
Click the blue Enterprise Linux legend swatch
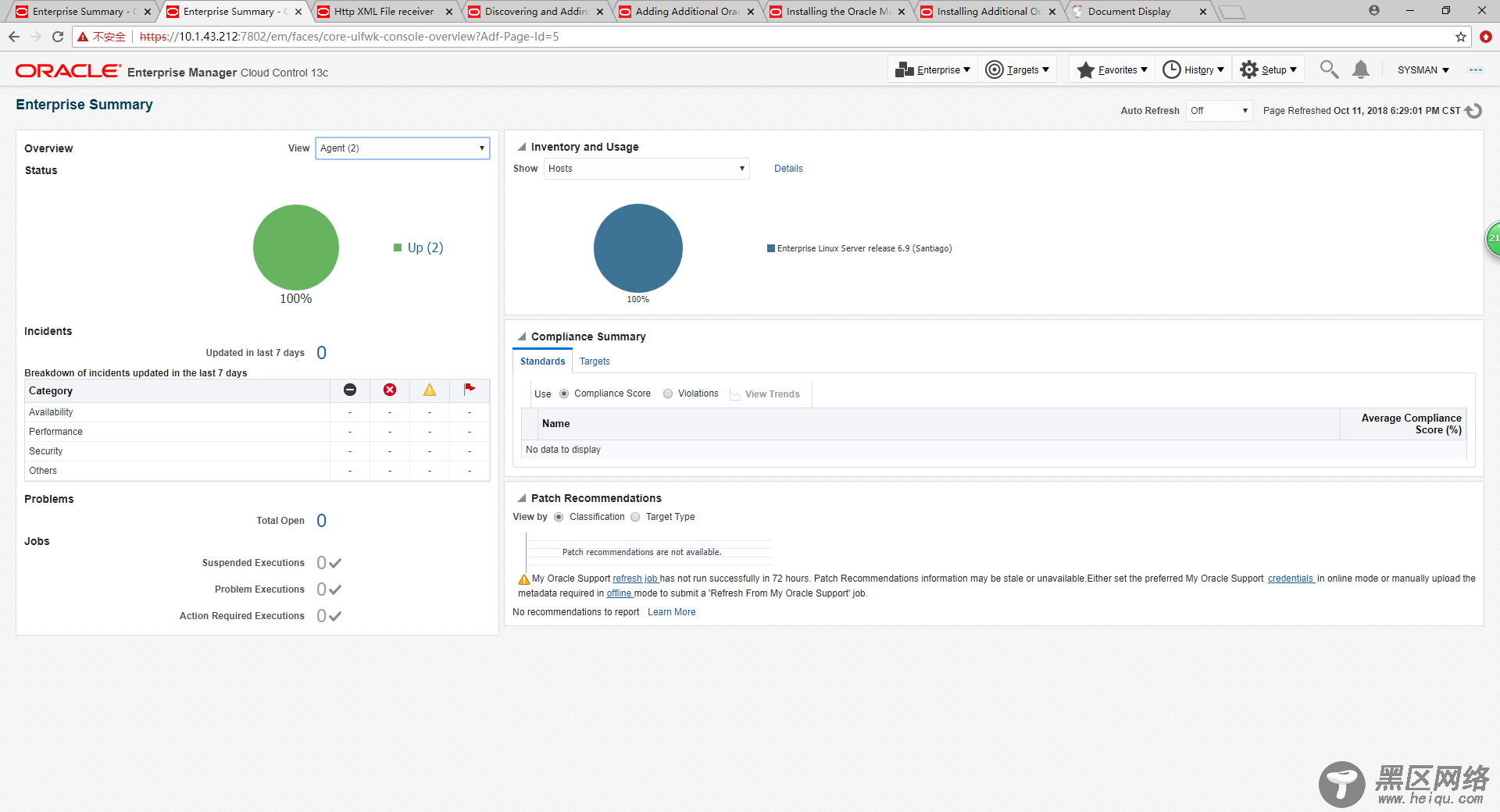[771, 248]
